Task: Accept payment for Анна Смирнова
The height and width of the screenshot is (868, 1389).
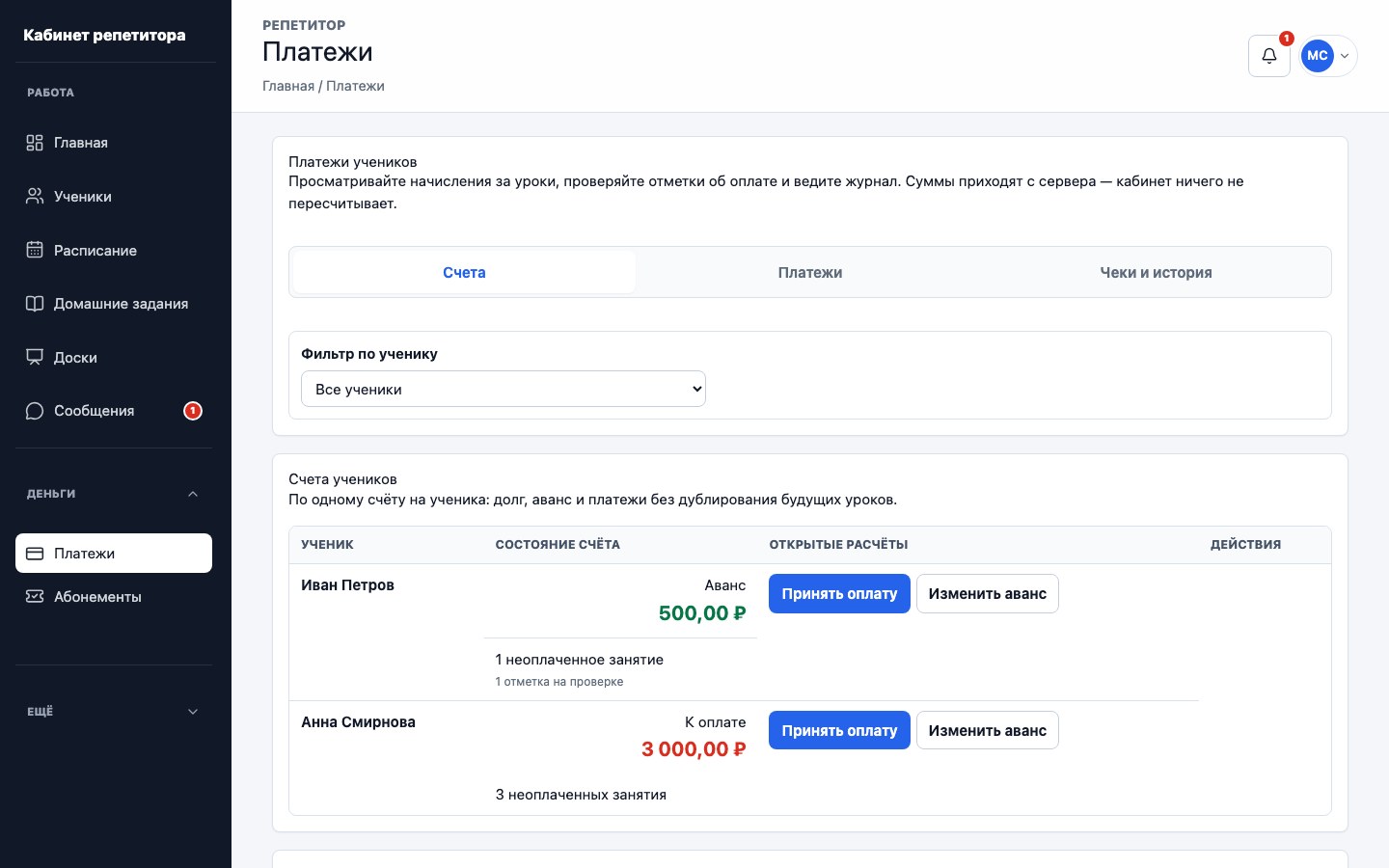Action: tap(839, 731)
